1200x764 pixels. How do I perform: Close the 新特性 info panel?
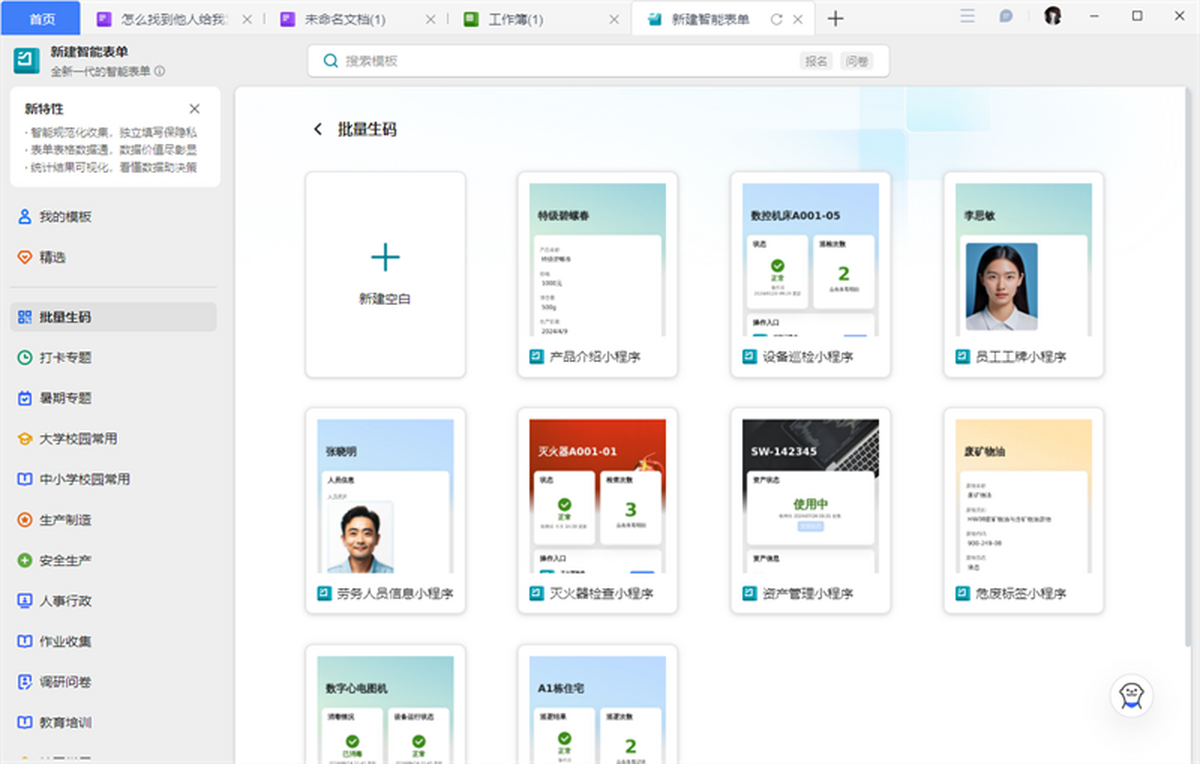(194, 109)
